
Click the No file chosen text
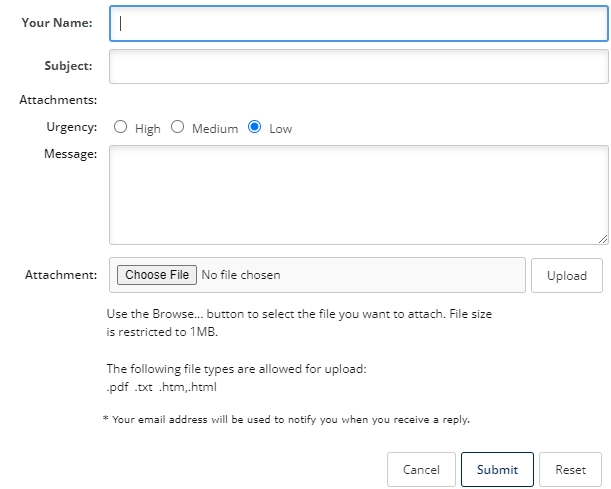pos(241,275)
